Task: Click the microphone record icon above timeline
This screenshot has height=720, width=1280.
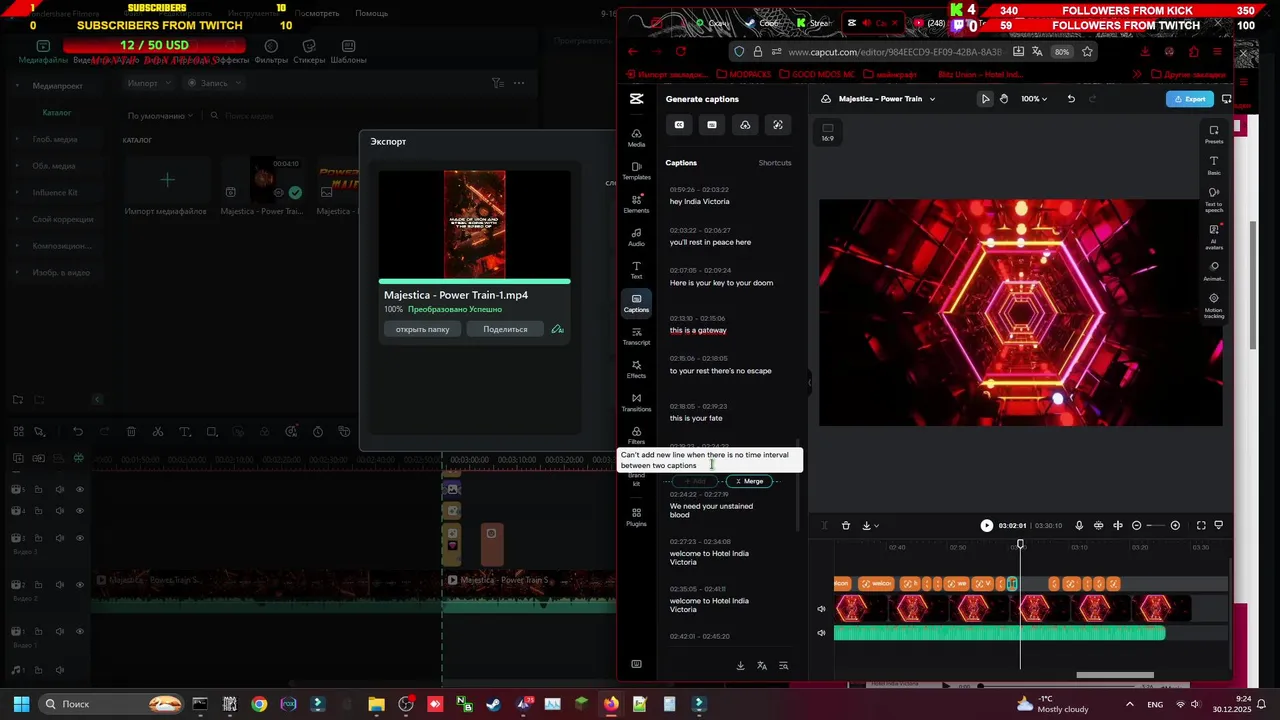Action: (x=1079, y=526)
